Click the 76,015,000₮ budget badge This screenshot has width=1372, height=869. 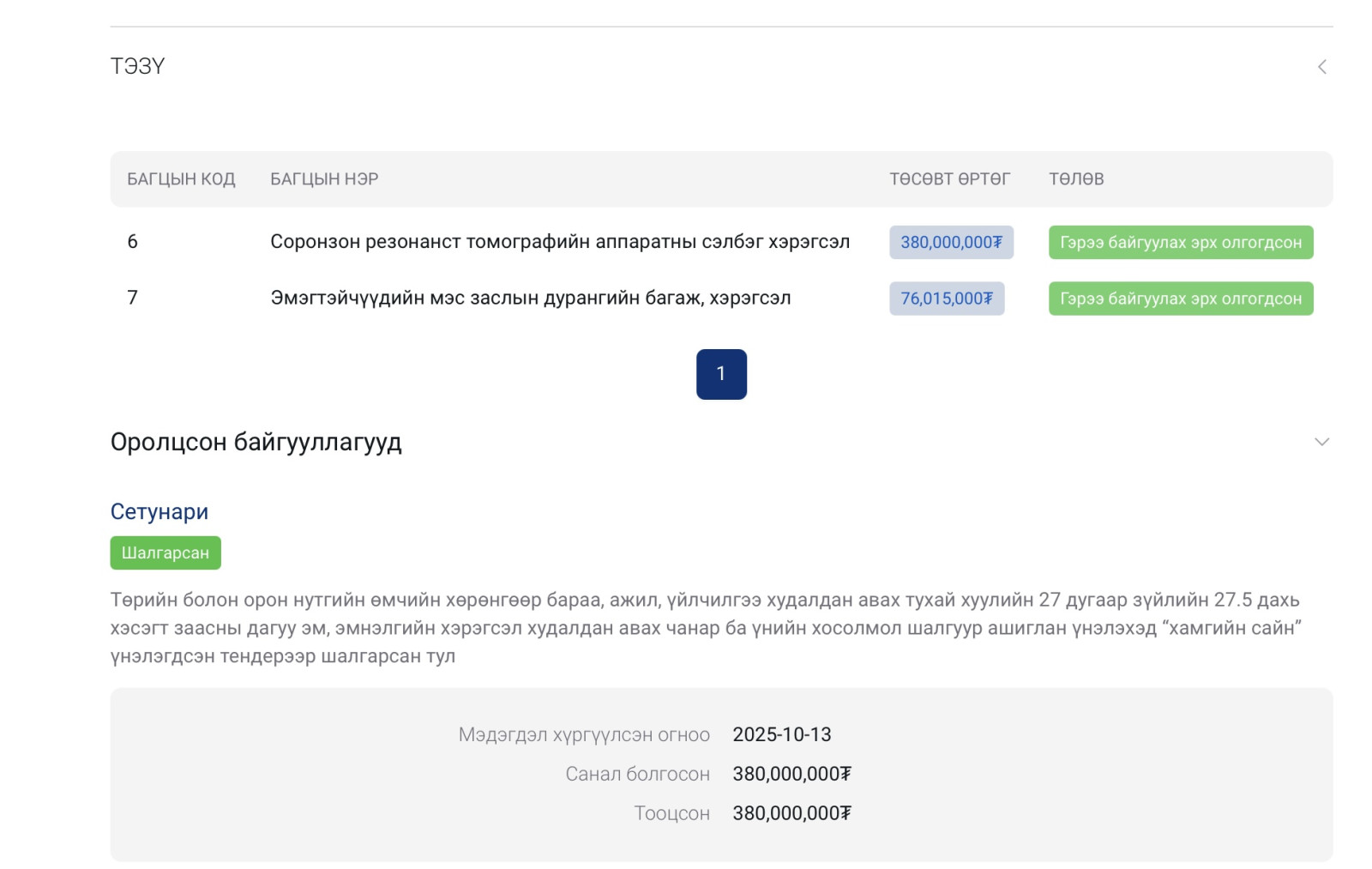pyautogui.click(x=946, y=299)
